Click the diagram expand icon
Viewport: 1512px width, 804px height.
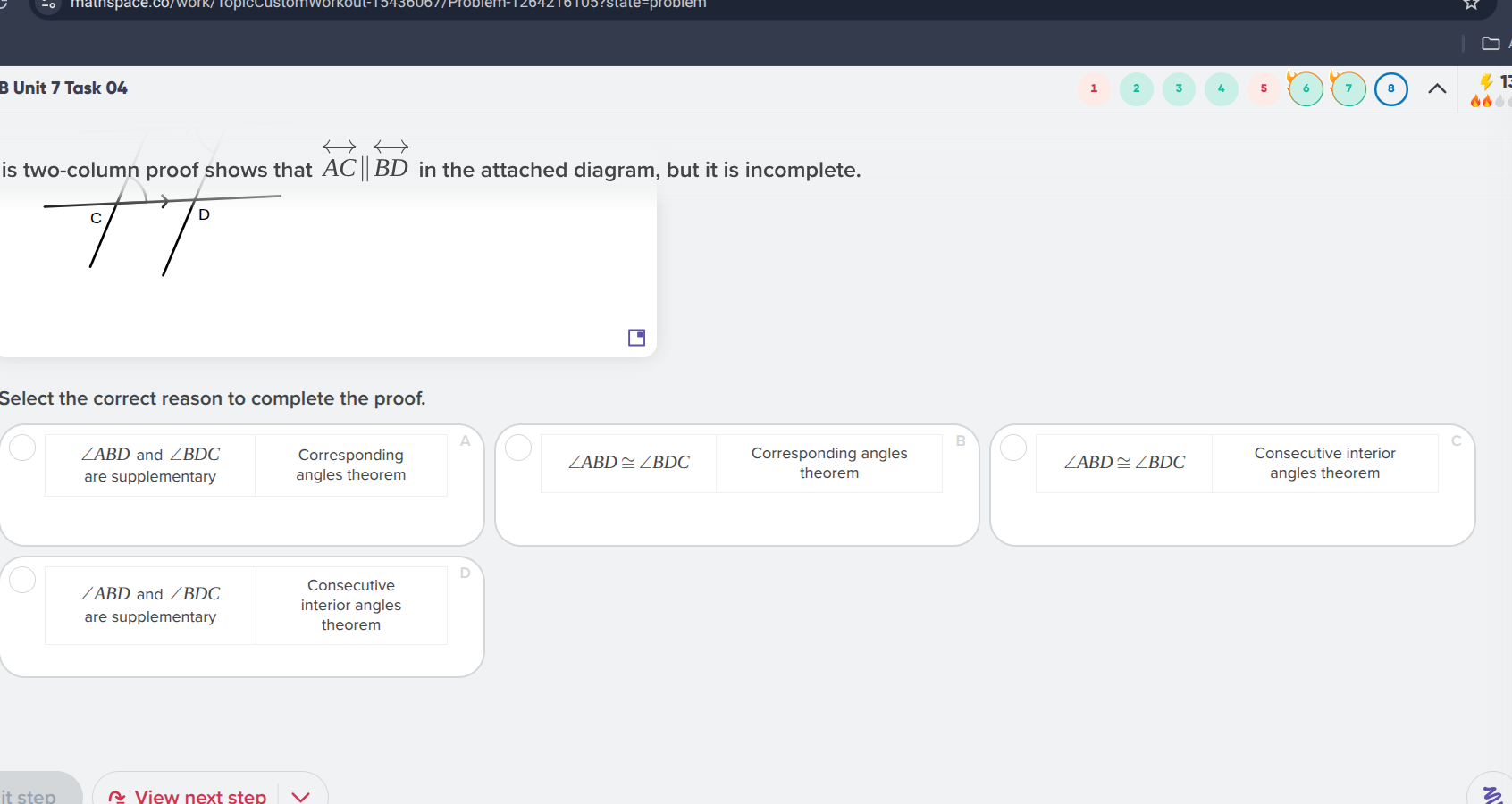pos(636,338)
